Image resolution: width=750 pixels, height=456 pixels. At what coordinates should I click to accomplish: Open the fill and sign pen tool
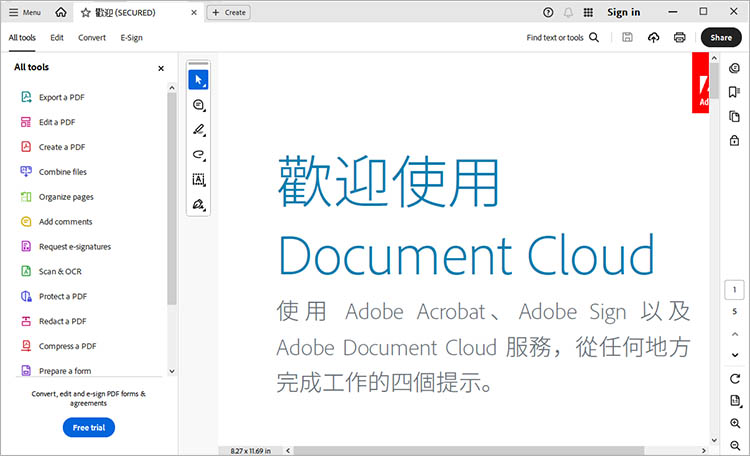(x=198, y=204)
